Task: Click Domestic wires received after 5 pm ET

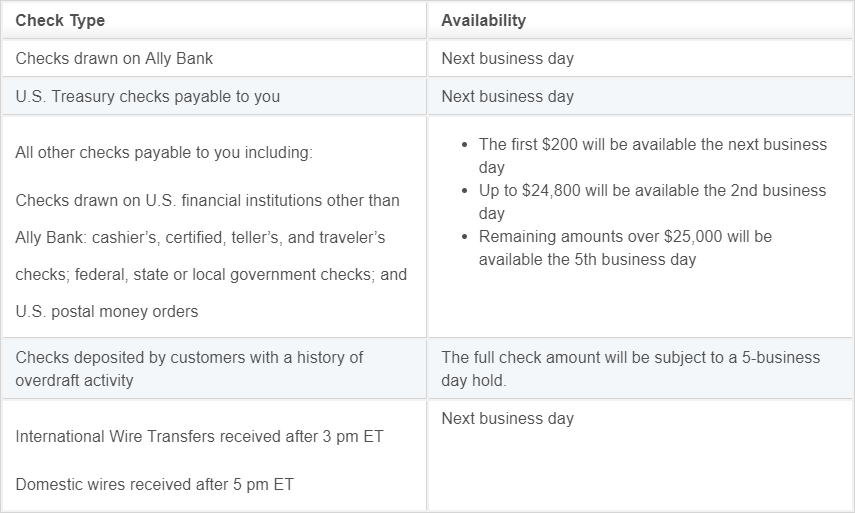Action: pos(154,484)
